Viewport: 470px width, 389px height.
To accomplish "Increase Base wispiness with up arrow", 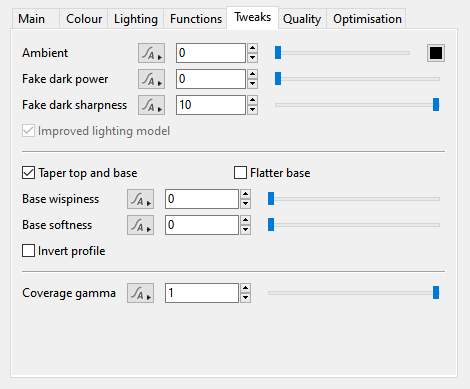I will [x=246, y=194].
